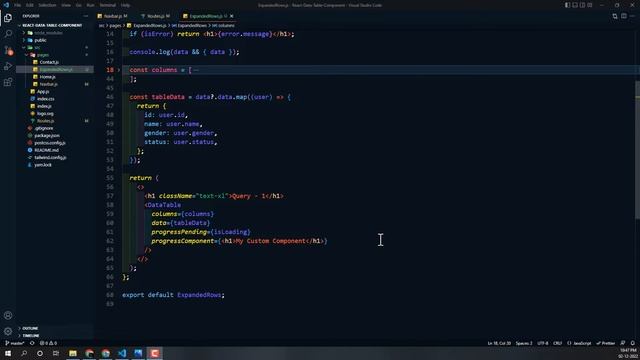Open package.json file
640x360 pixels.
47,136
